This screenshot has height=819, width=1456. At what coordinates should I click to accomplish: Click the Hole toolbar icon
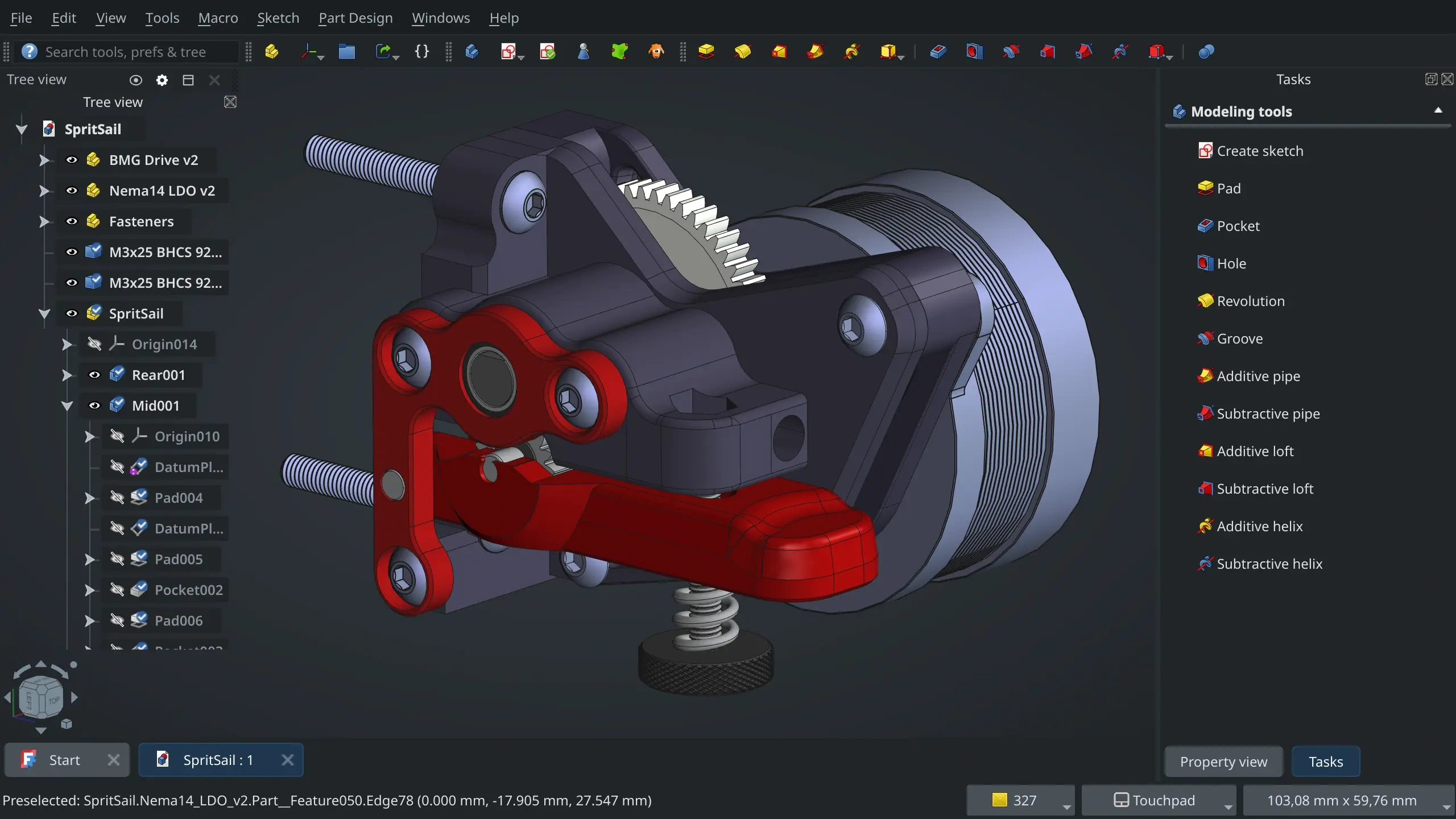974,52
